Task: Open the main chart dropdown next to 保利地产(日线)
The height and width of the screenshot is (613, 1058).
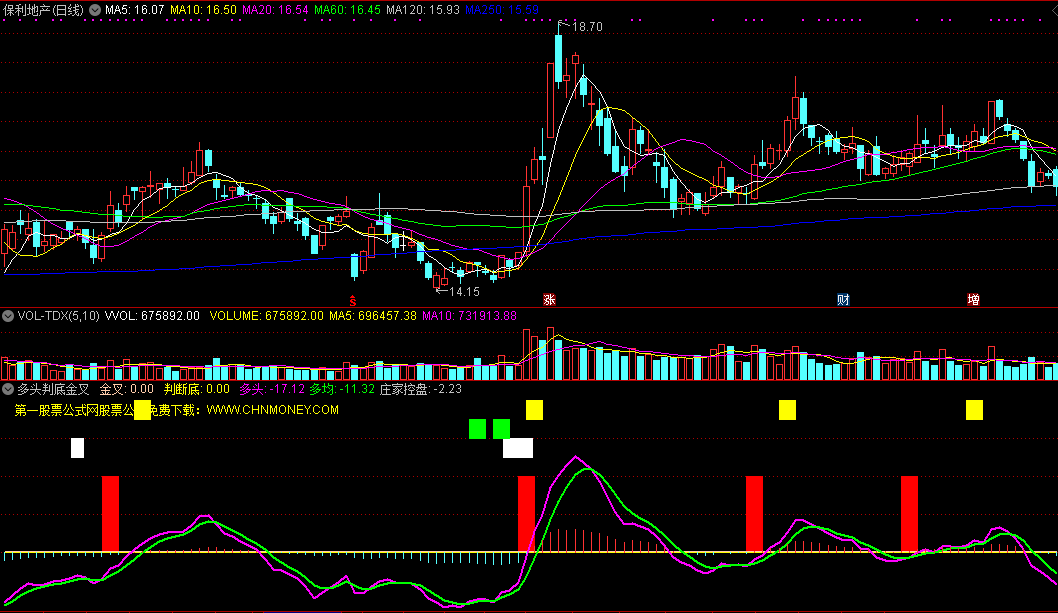Action: point(95,10)
